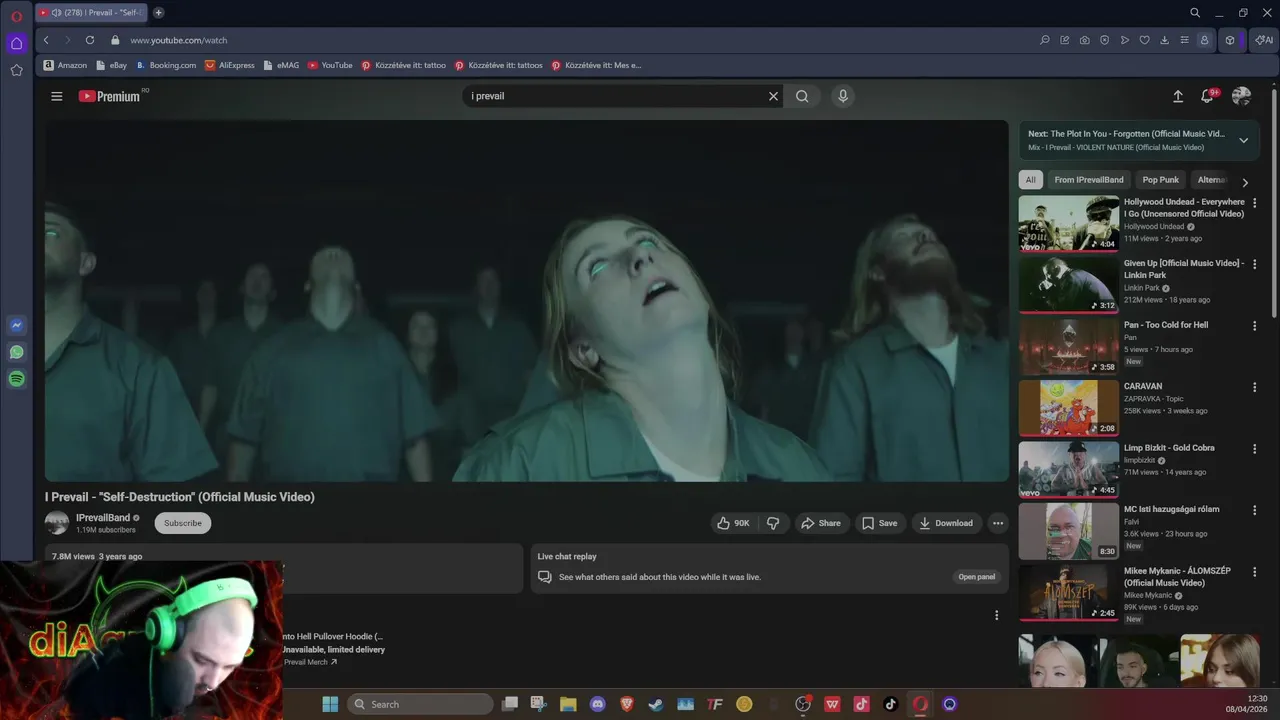Dislike the Self-Destruction video
This screenshot has height=720, width=1280.
tap(773, 523)
